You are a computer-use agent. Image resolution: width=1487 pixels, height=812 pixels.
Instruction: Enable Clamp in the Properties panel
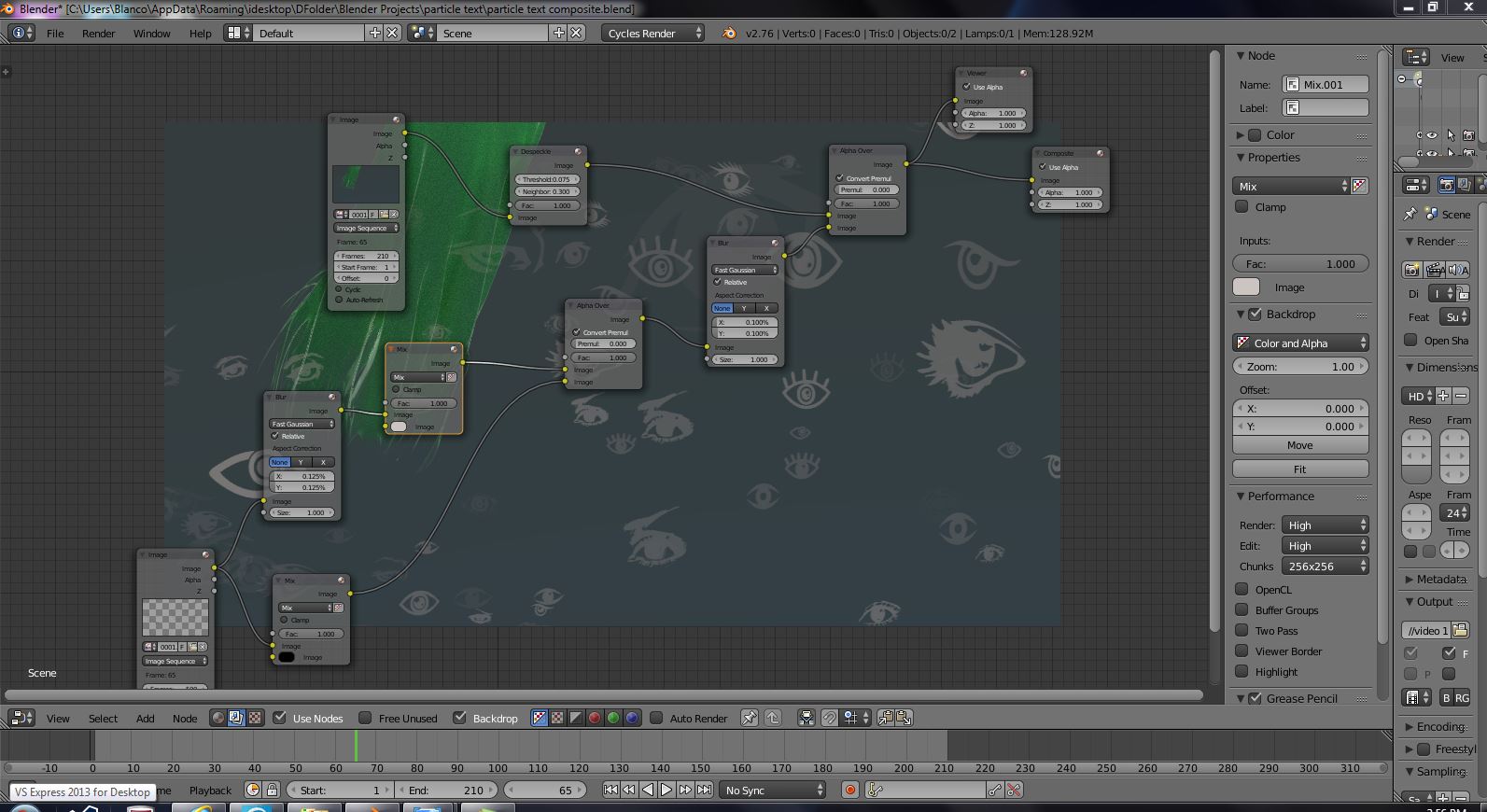pos(1242,206)
